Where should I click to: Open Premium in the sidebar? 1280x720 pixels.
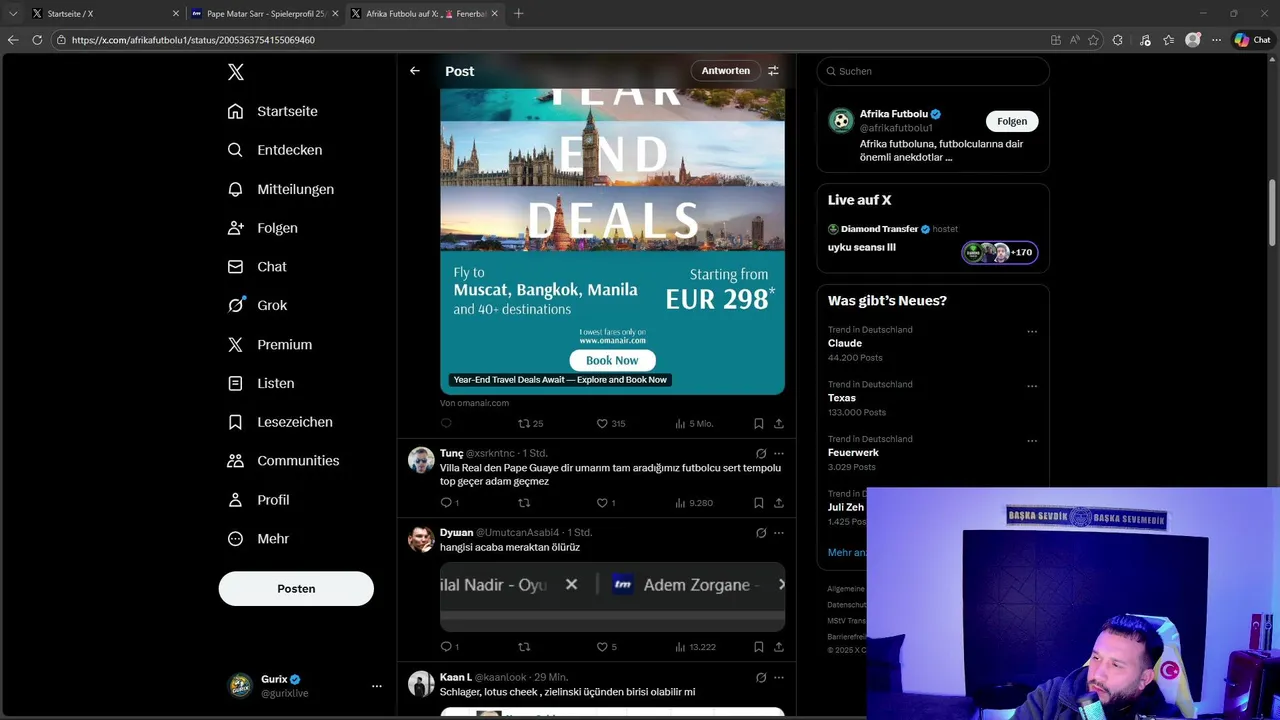(270, 344)
